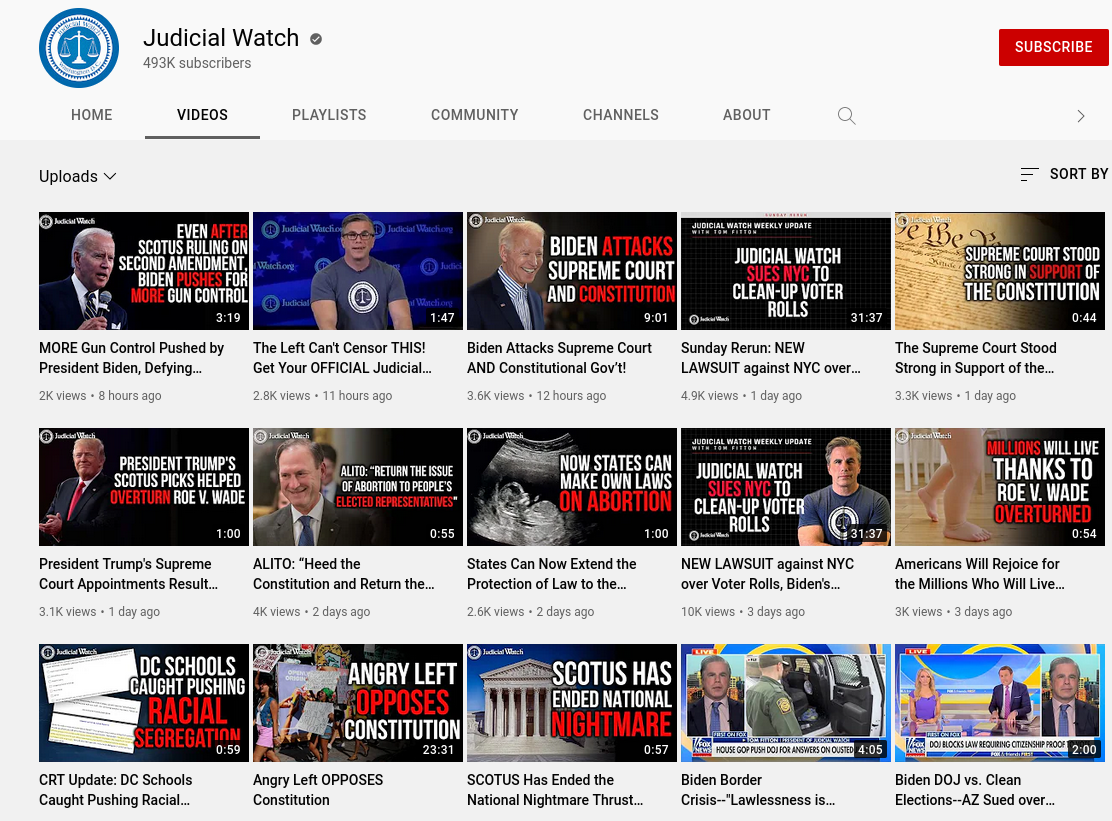Click 'Biden Attacks Supreme Court AND Constitutional Gov't!' title
This screenshot has height=821, width=1112.
(560, 358)
